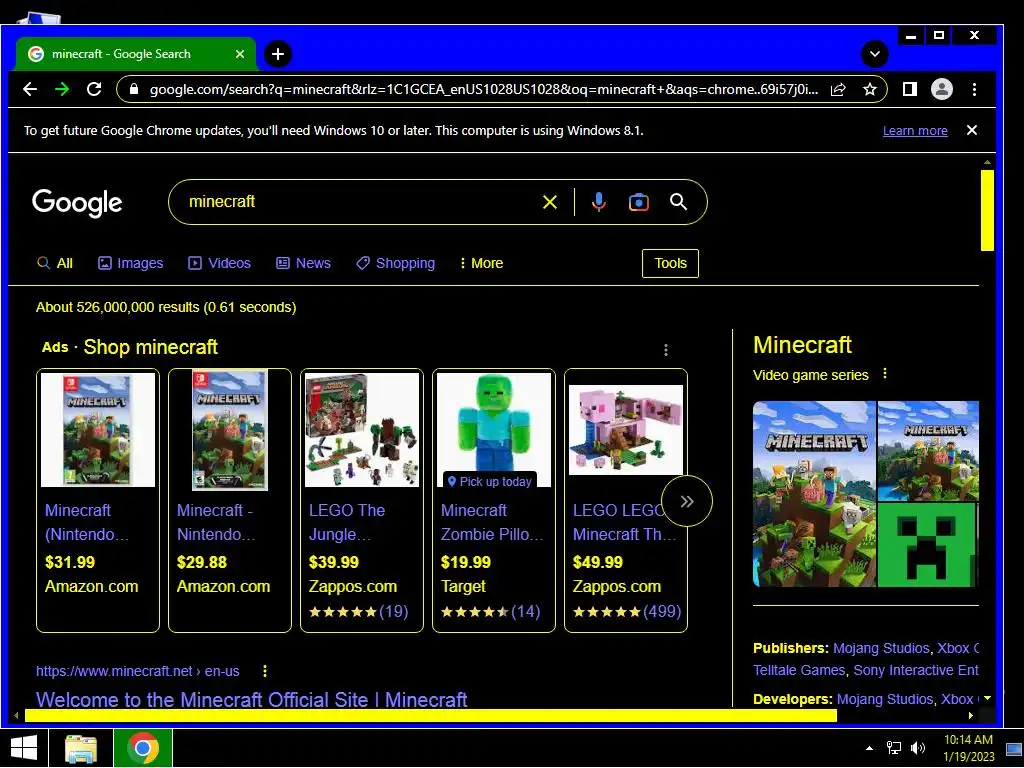Open the $31.99 Minecraft Nintendo product image
1024x768 pixels.
[x=98, y=430]
